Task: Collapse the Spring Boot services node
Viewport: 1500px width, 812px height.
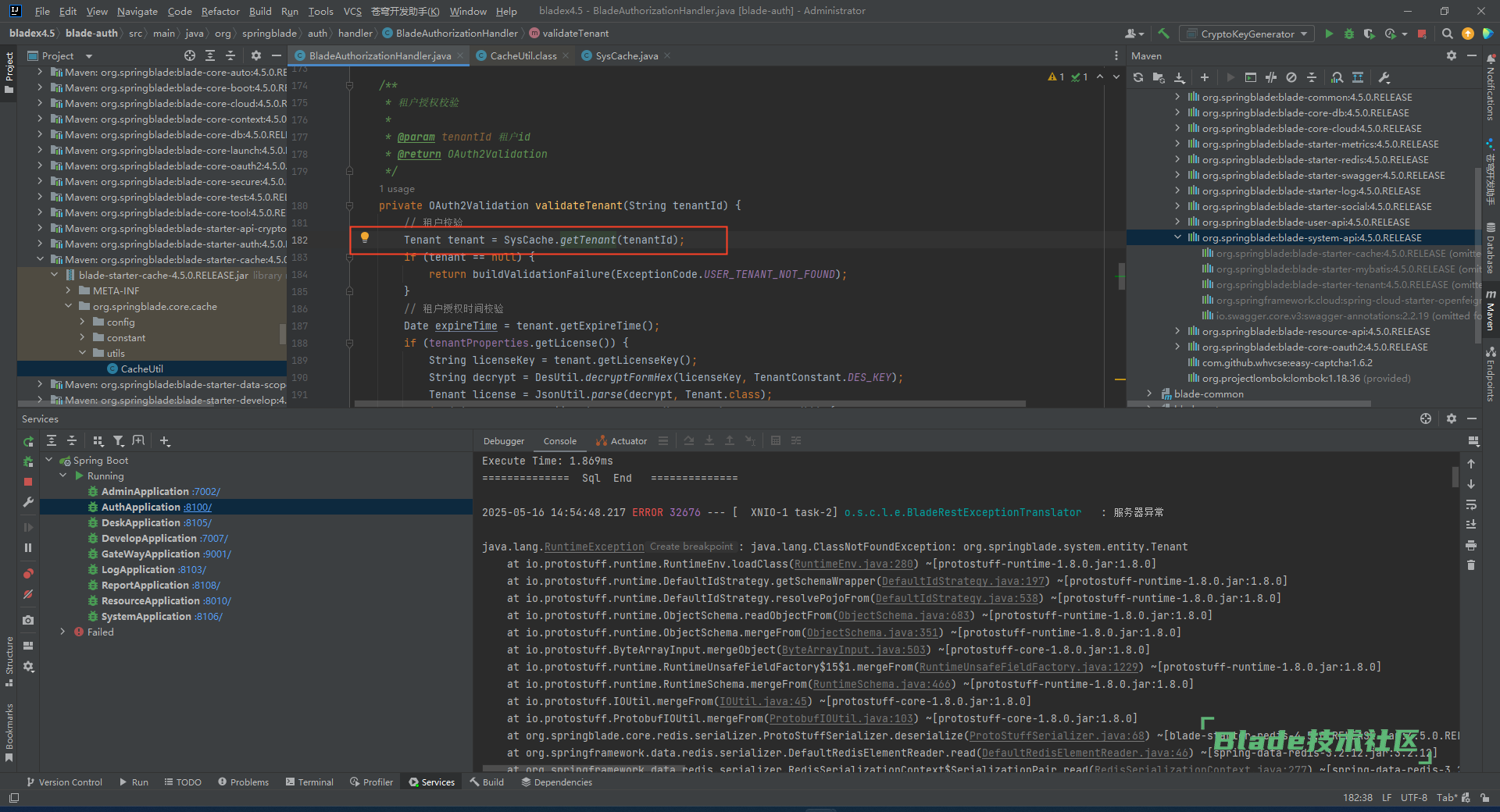Action: pyautogui.click(x=49, y=460)
